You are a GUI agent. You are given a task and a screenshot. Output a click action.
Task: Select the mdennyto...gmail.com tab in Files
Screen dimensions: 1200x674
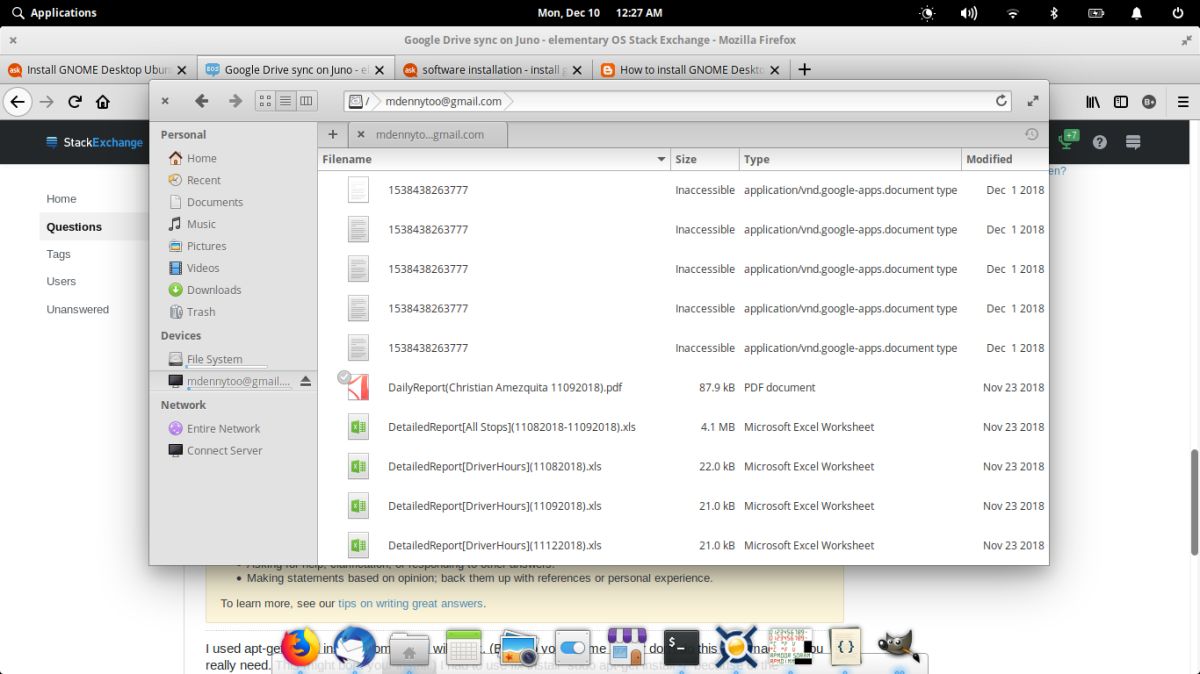427,134
